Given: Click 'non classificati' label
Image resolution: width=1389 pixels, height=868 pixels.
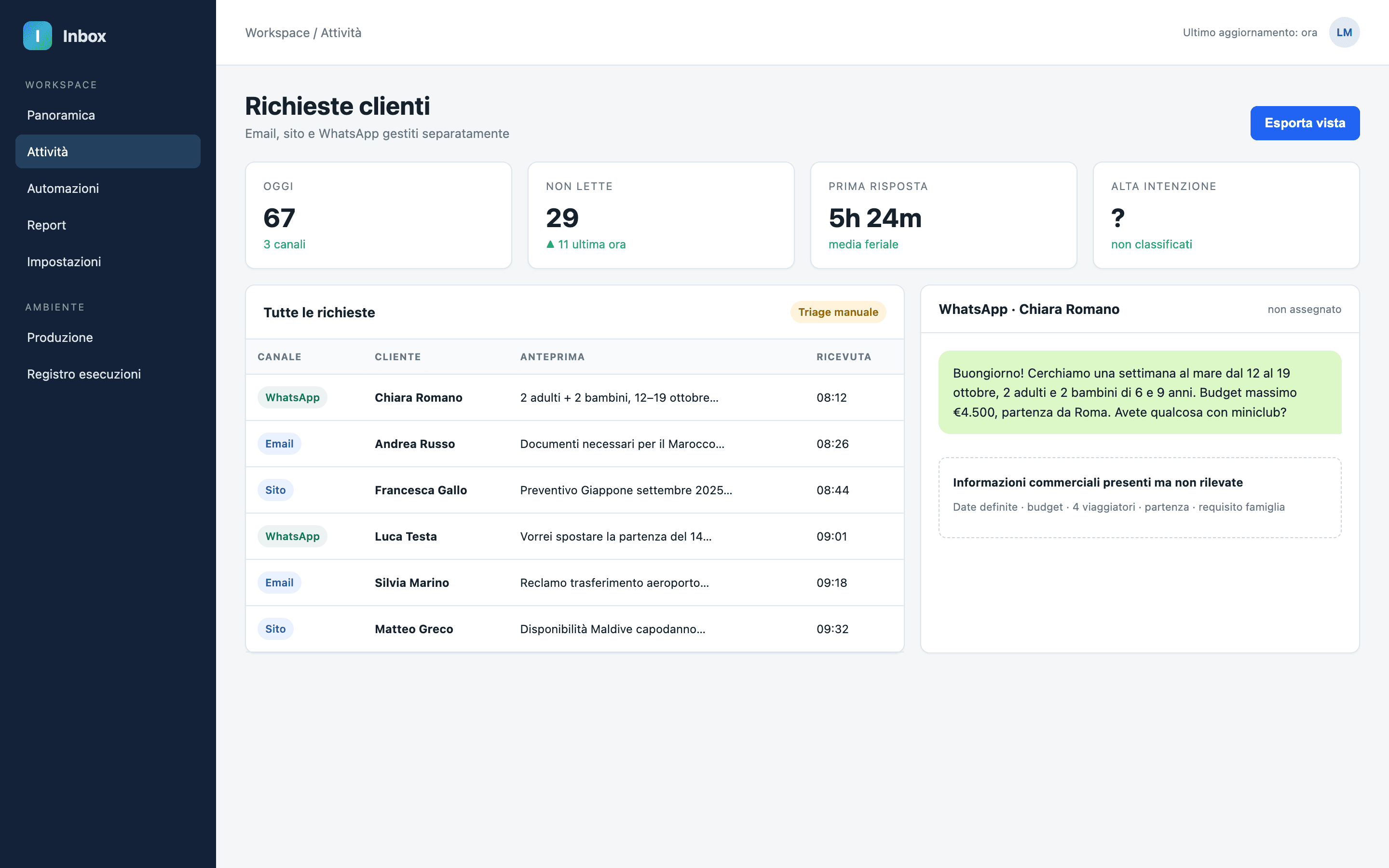Looking at the screenshot, I should pos(1151,244).
